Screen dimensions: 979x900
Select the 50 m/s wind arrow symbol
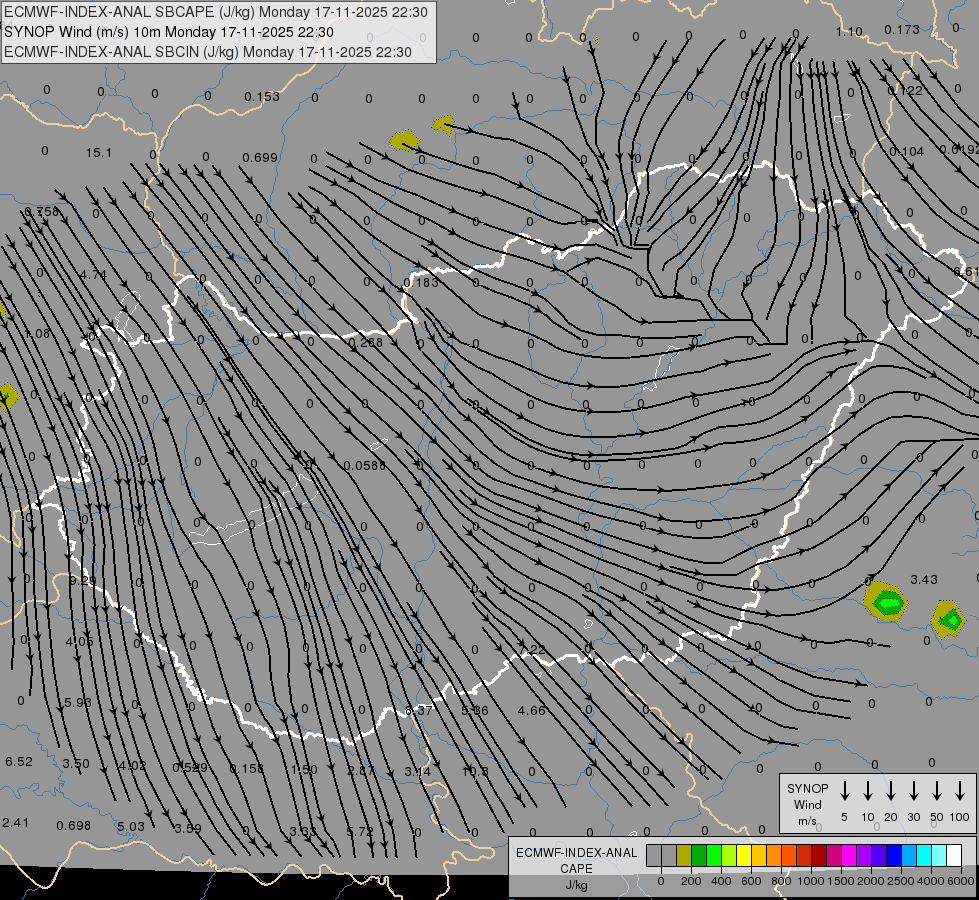point(937,791)
